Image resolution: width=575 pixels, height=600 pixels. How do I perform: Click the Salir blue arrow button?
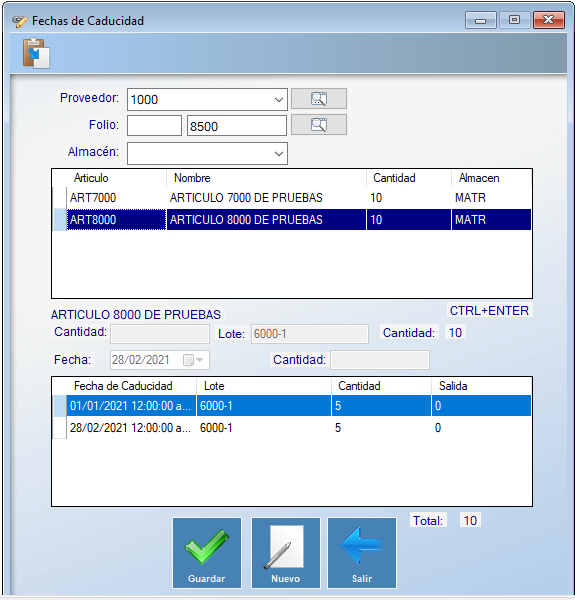tap(362, 553)
